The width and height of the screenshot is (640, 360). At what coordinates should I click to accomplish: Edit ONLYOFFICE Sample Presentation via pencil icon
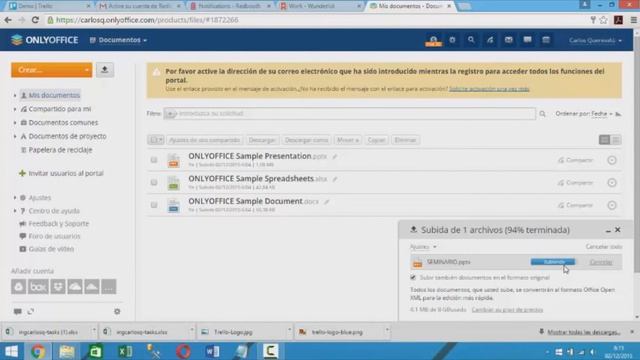[335, 157]
